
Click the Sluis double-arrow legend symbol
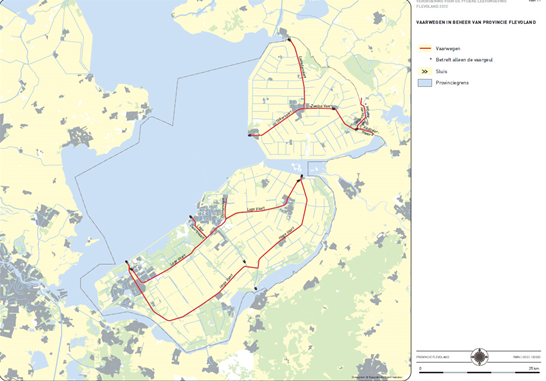point(425,71)
